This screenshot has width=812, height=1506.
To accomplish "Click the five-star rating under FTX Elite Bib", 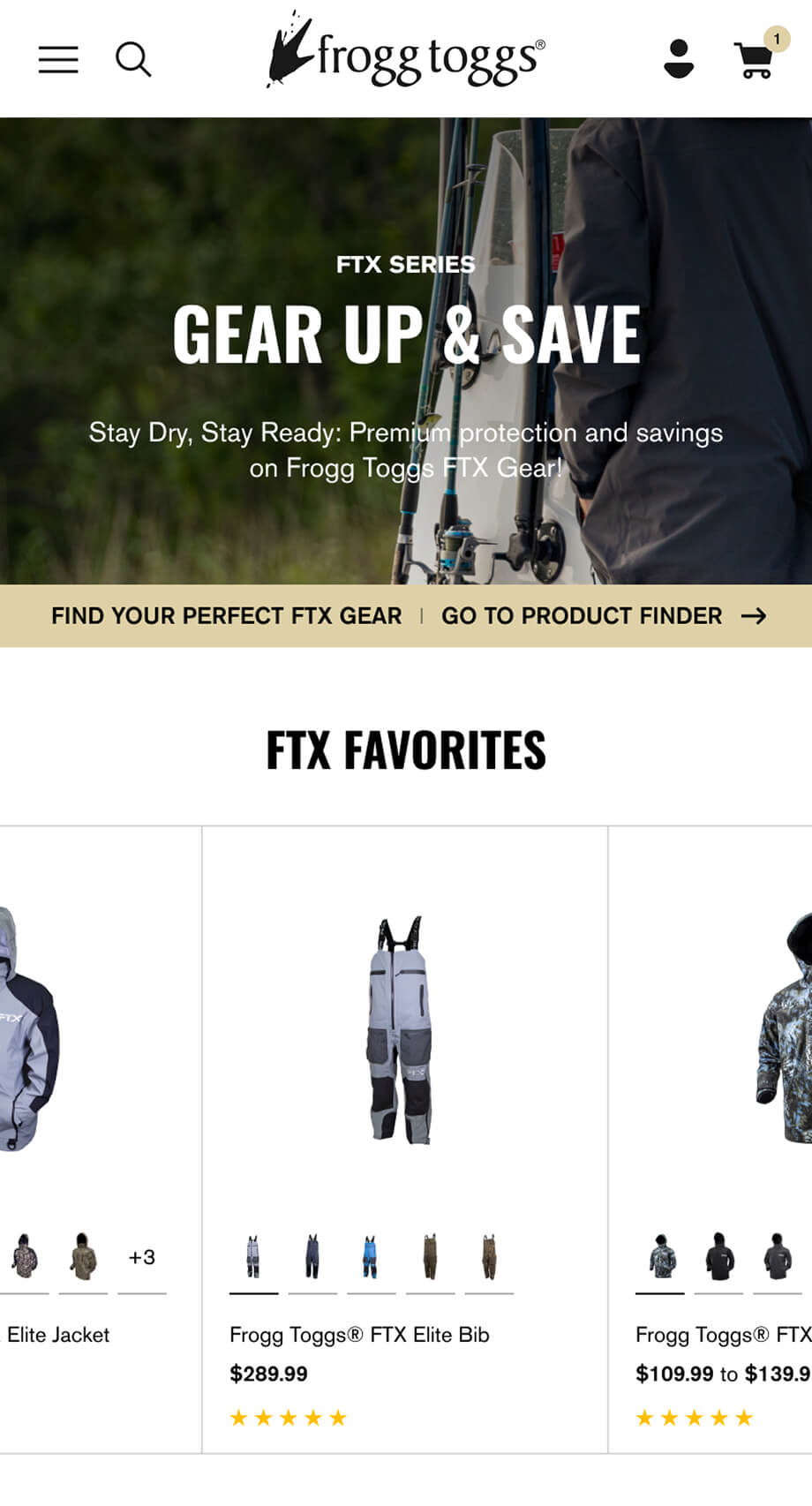I will pyautogui.click(x=289, y=1418).
